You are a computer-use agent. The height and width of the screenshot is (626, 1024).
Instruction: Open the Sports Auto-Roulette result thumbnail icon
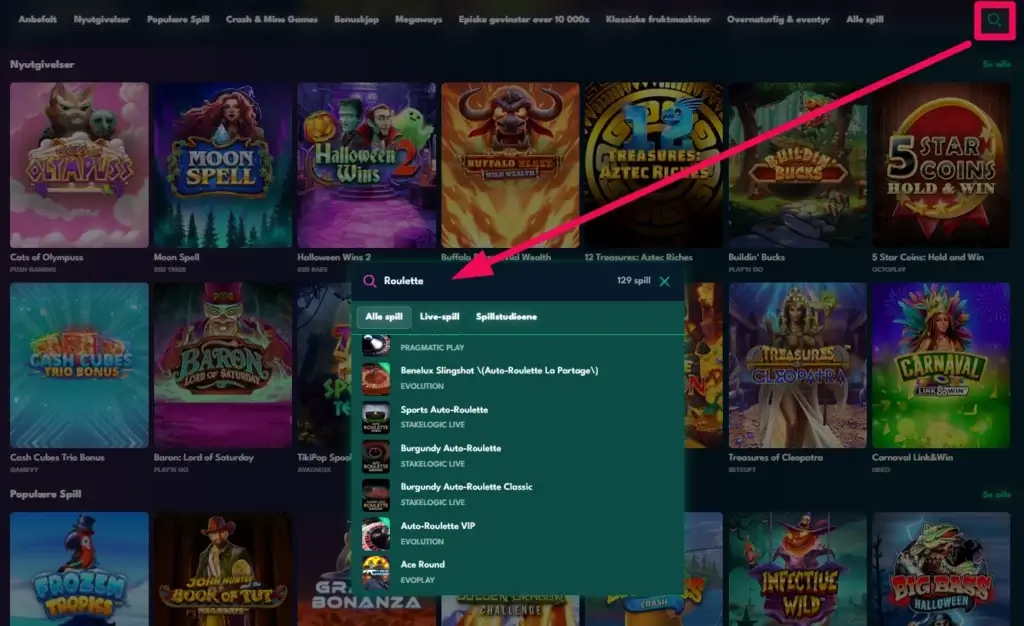376,417
